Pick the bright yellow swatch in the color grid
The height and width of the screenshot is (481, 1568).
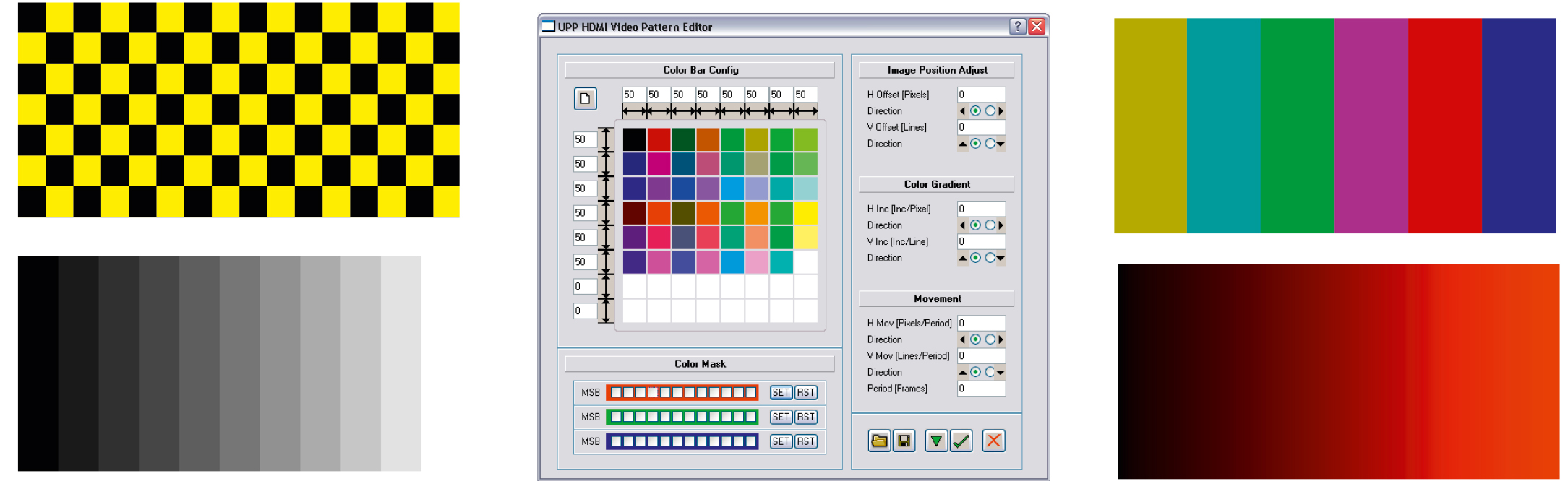point(805,213)
